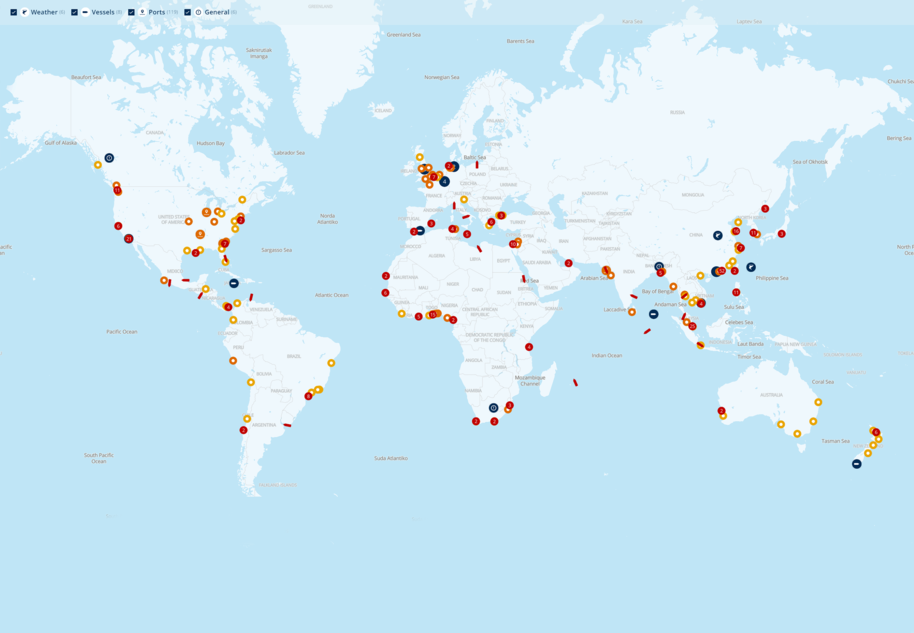Viewport: 914px width, 633px height.
Task: Click the red vessel track east of Madagascar
Action: pyautogui.click(x=575, y=382)
